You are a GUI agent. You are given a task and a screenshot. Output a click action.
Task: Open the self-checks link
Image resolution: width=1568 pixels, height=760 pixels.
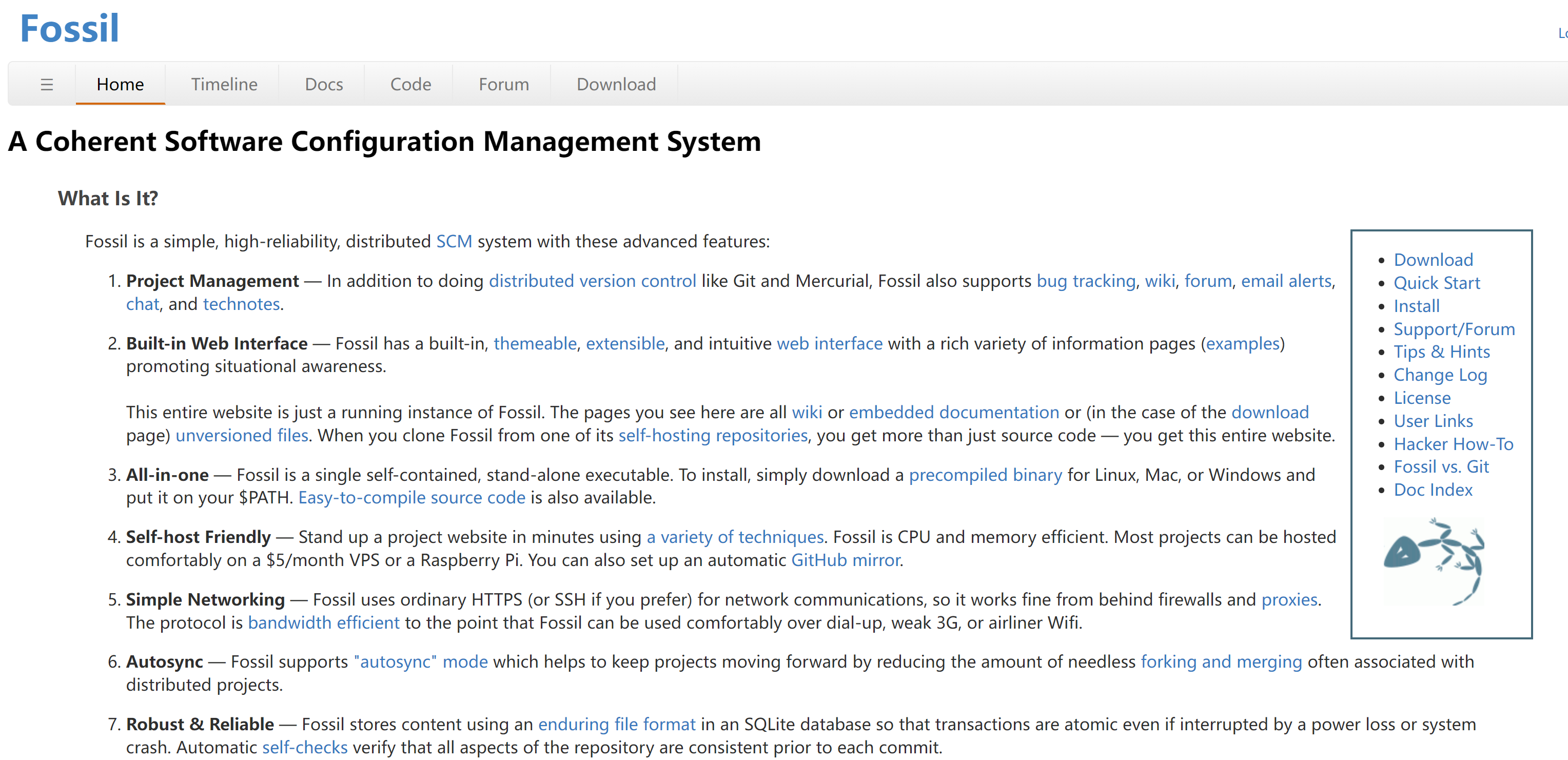[x=304, y=748]
